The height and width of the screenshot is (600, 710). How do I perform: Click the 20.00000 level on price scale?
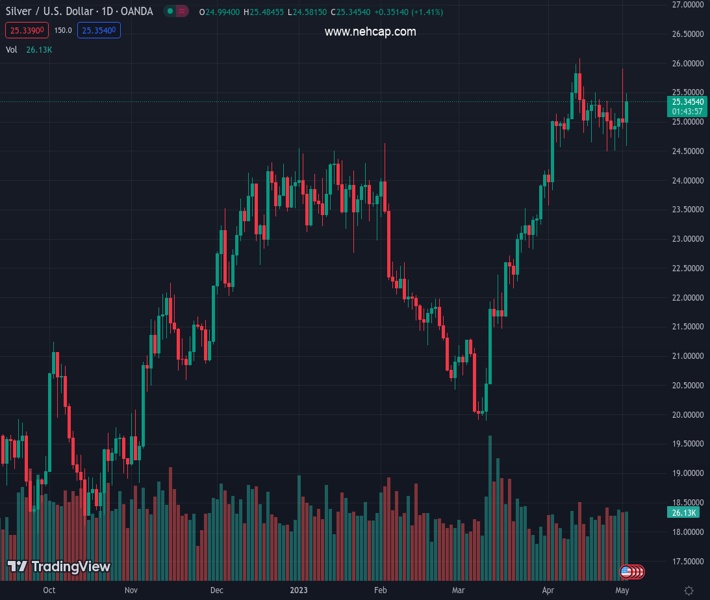point(687,415)
